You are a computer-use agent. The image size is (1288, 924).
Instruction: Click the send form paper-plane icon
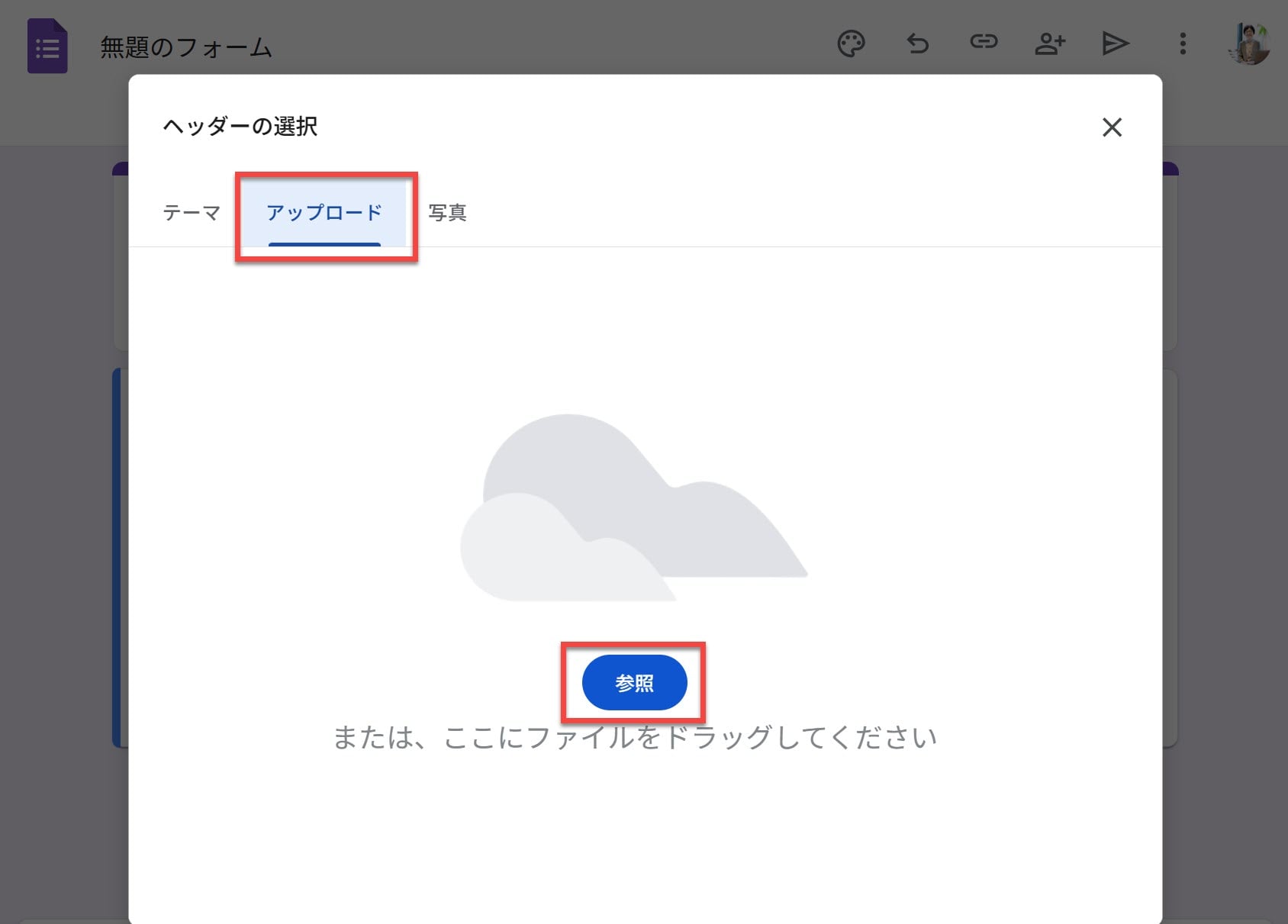pyautogui.click(x=1115, y=43)
